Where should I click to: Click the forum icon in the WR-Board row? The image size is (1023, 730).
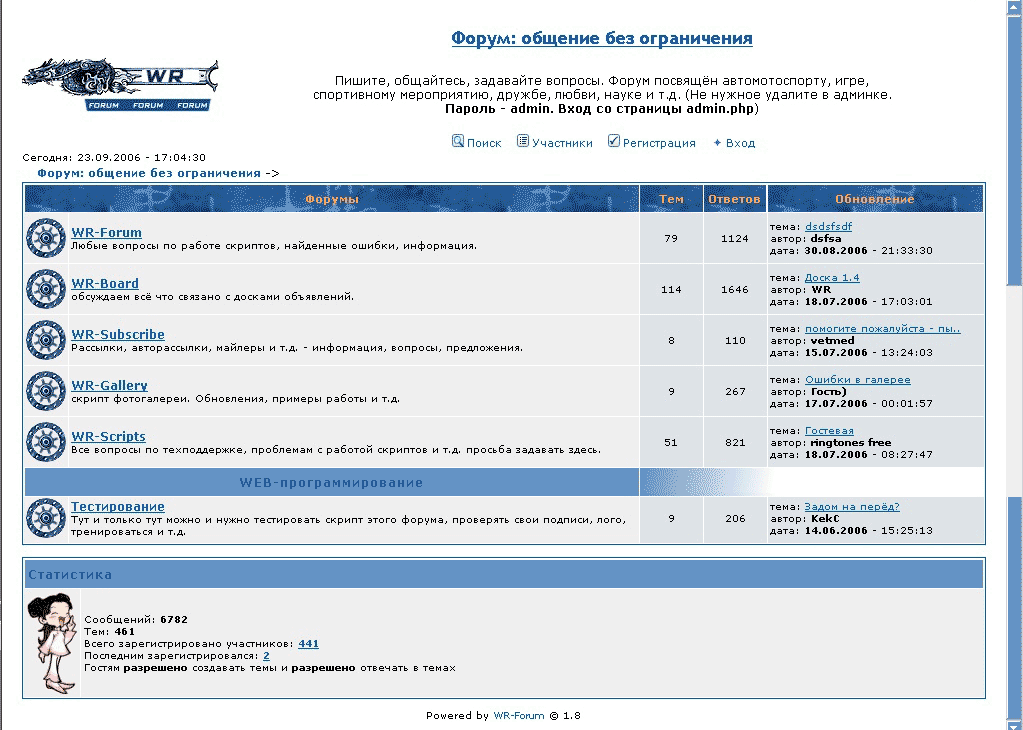pos(46,289)
